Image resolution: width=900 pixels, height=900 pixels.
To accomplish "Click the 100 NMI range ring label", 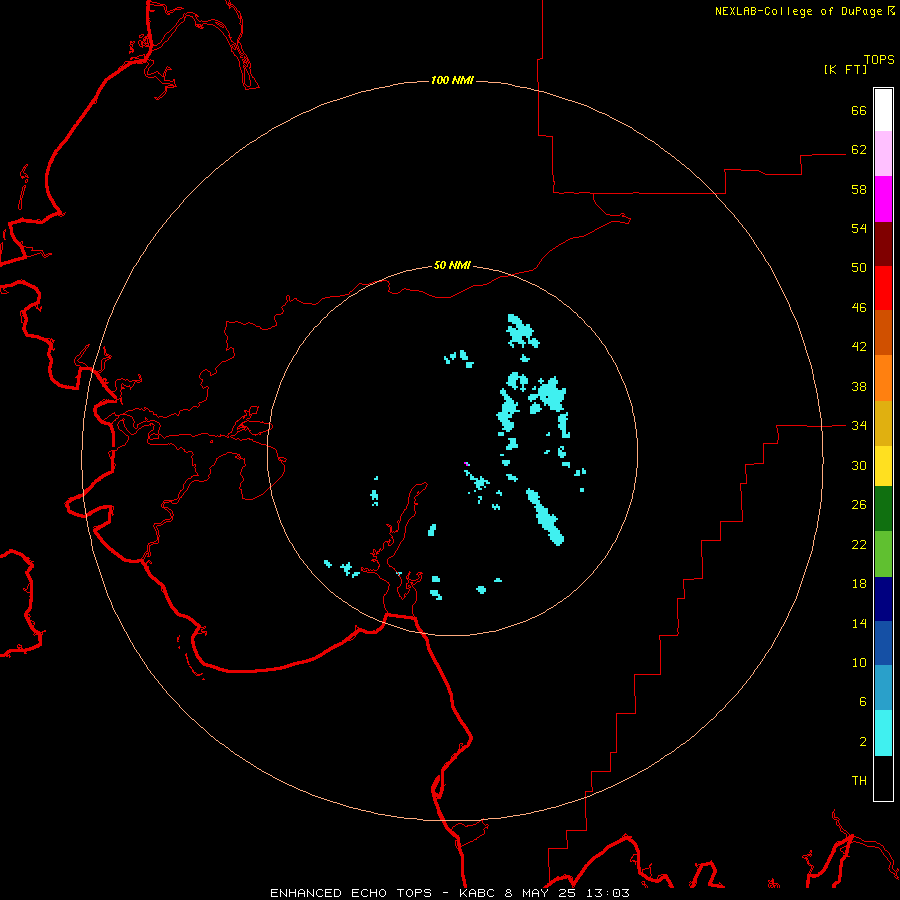I will click(x=452, y=80).
